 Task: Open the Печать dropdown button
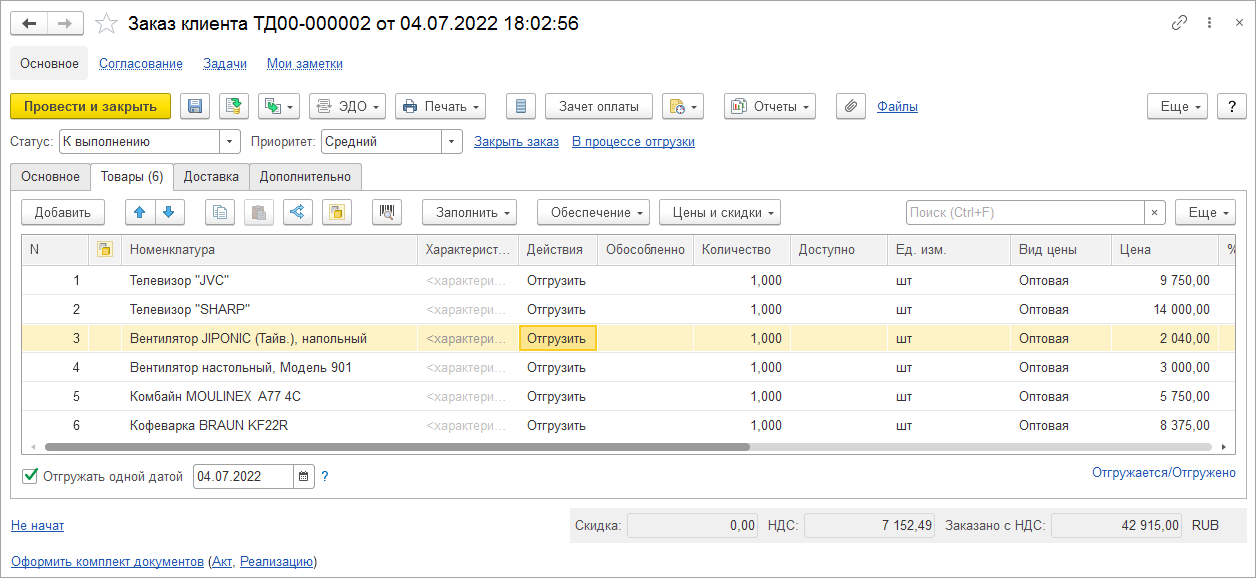[x=441, y=106]
